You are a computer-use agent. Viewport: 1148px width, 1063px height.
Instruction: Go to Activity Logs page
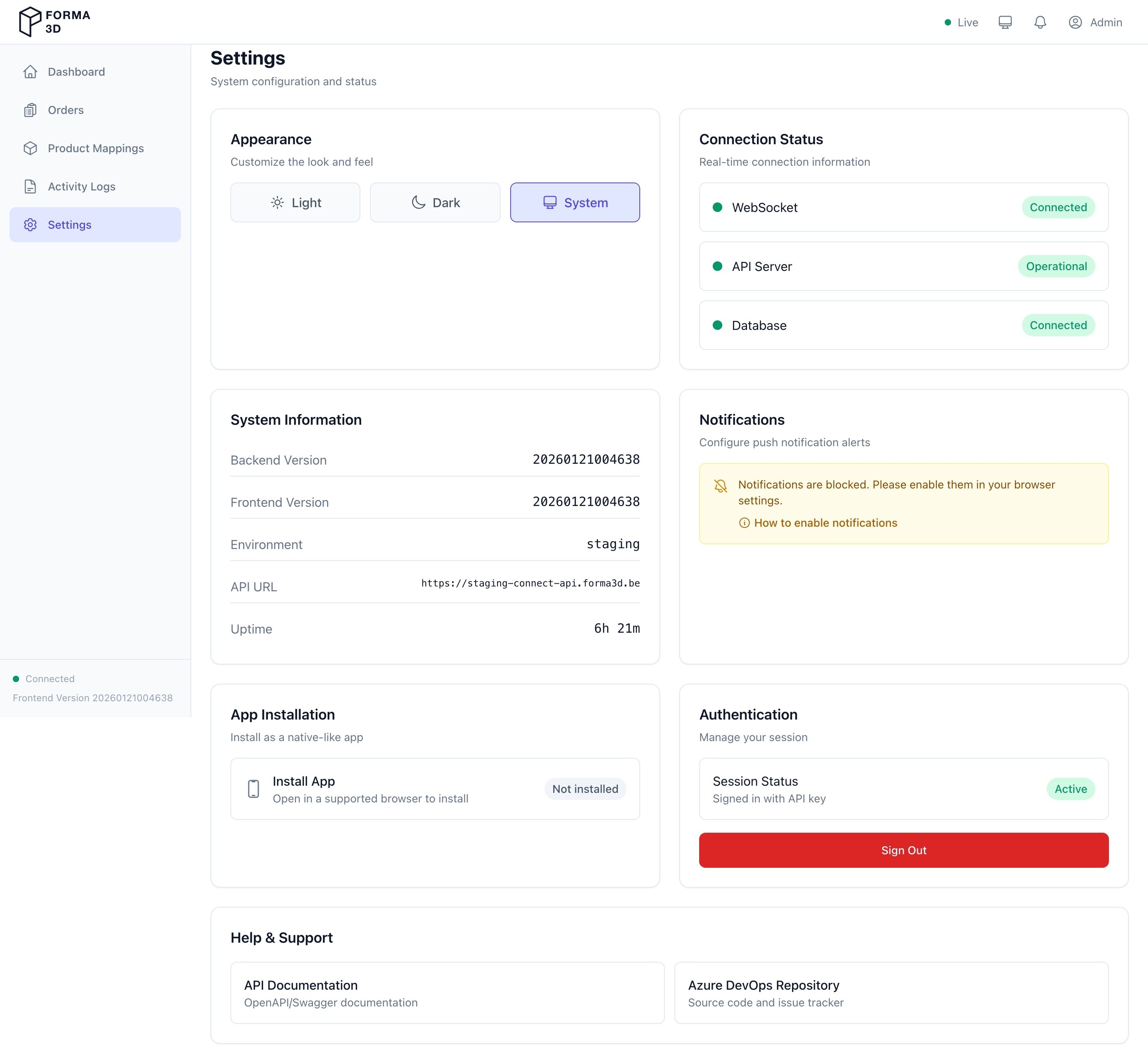pyautogui.click(x=82, y=186)
